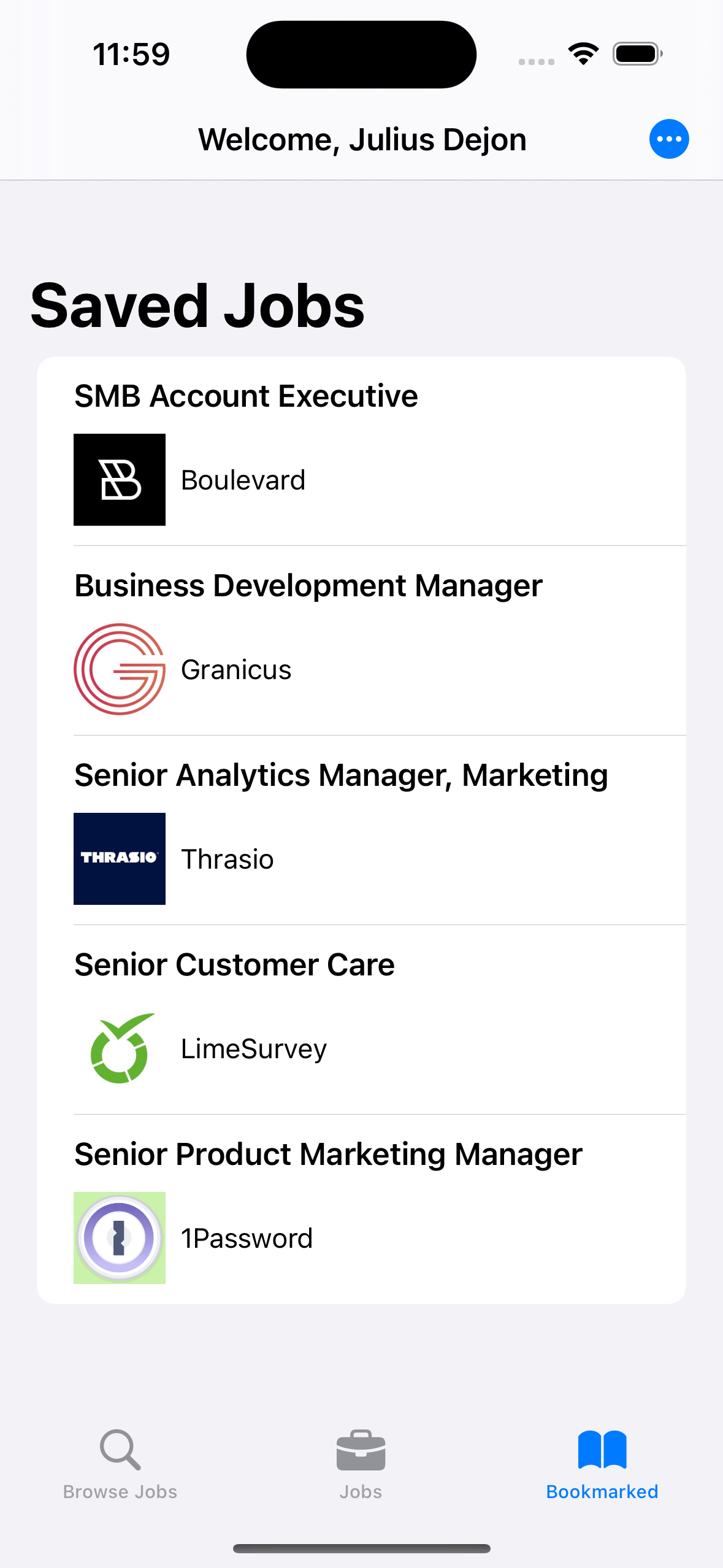The height and width of the screenshot is (1568, 723).
Task: Tap the LimeSurvey green logo
Action: point(120,1048)
